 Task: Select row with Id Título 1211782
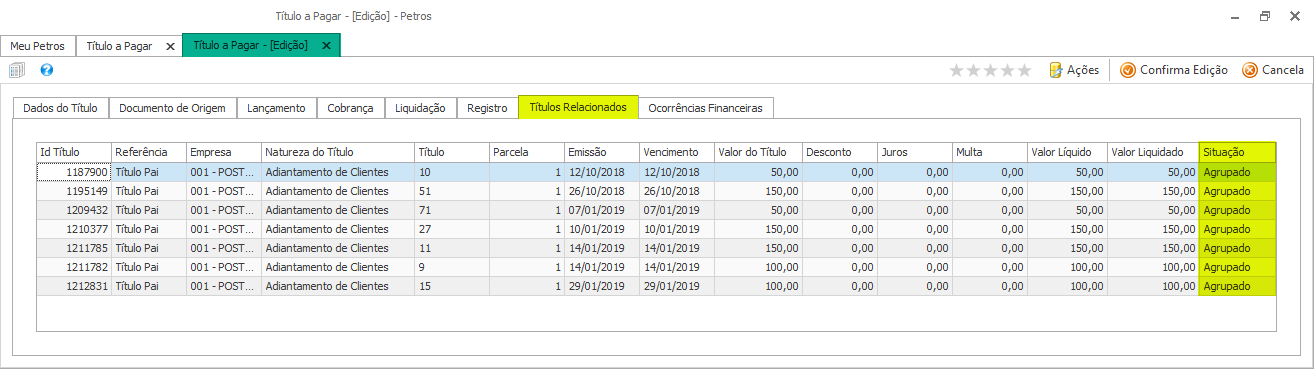coord(656,267)
